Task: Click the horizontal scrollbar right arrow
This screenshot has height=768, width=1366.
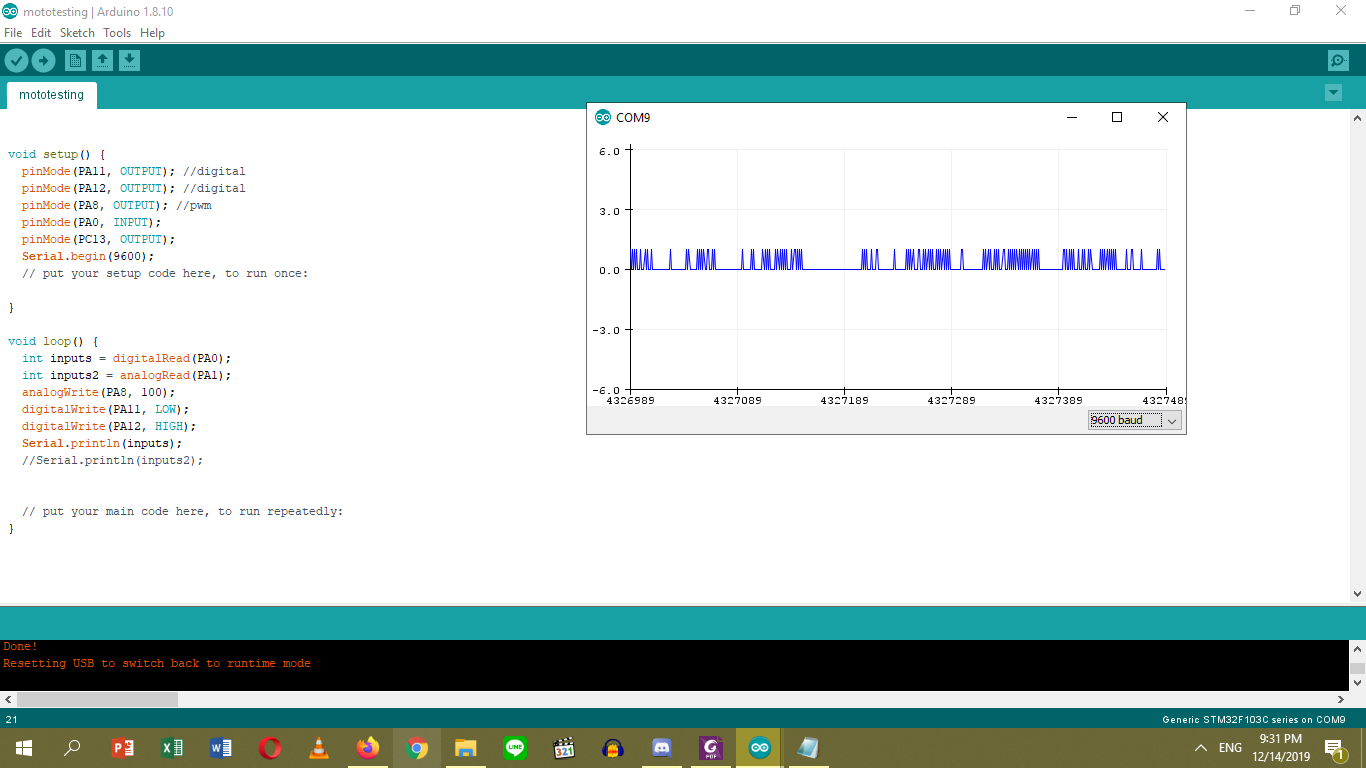Action: click(1340, 700)
